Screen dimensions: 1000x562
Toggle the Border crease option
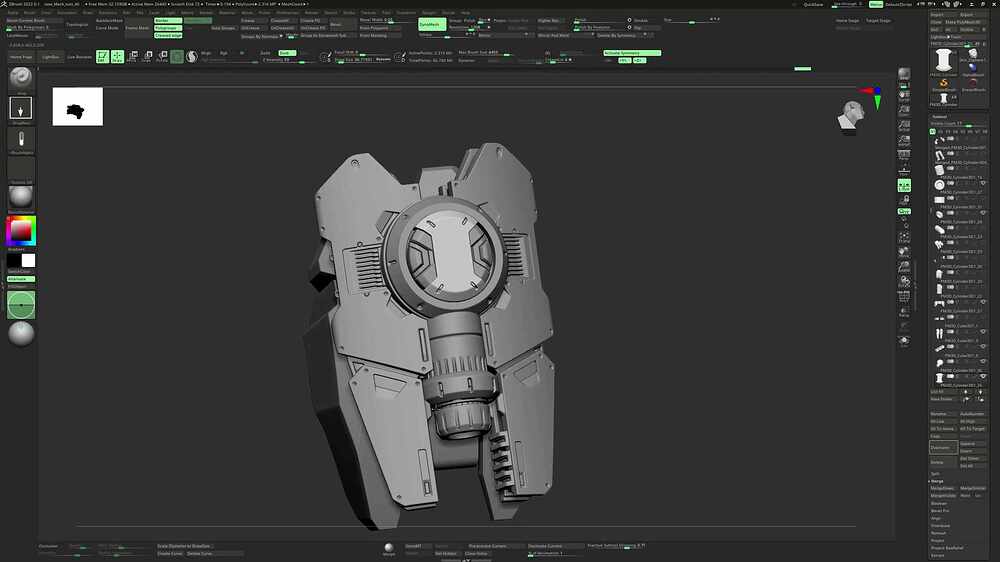168,20
